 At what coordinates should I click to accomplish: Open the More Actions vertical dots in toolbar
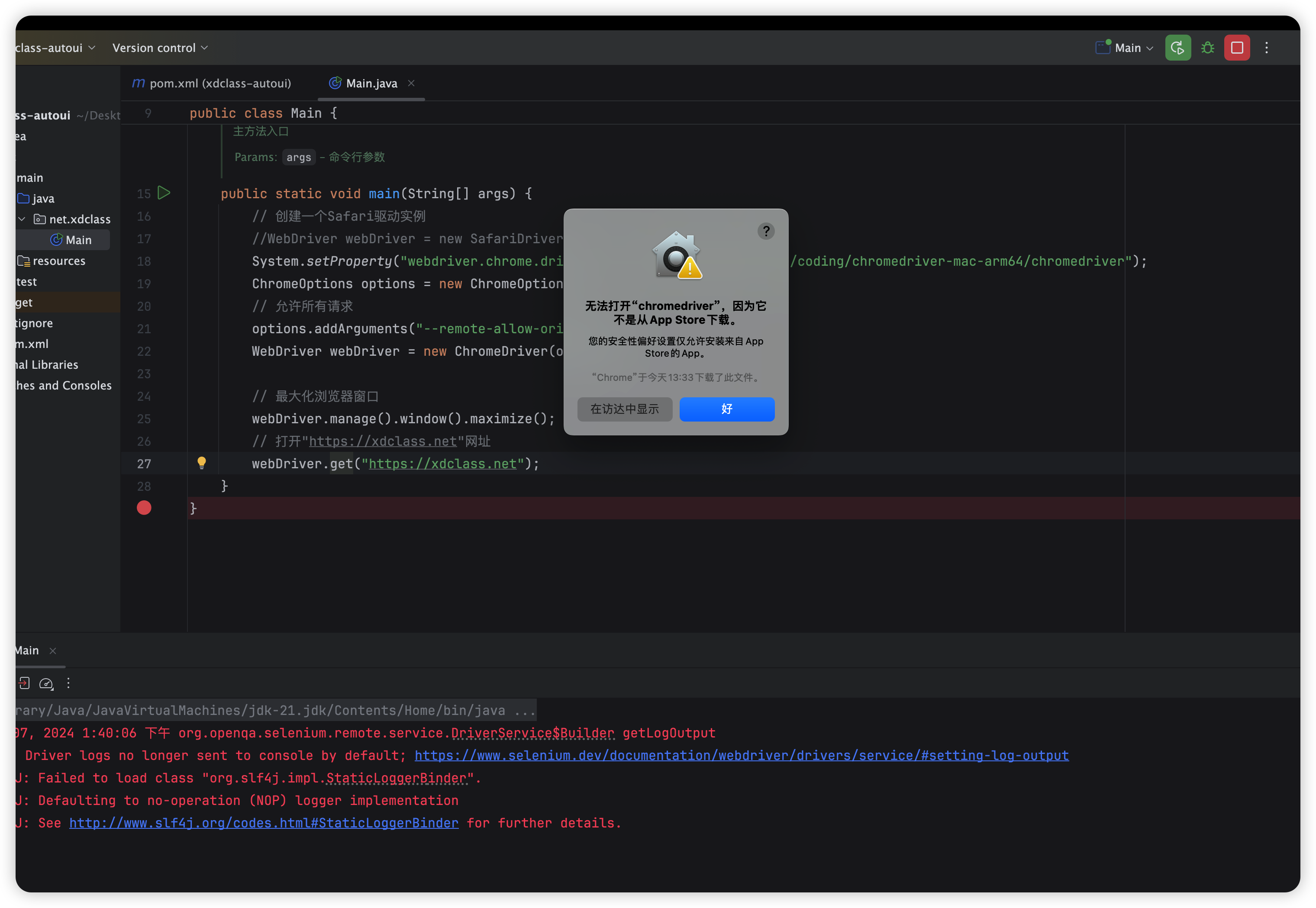click(x=1266, y=48)
